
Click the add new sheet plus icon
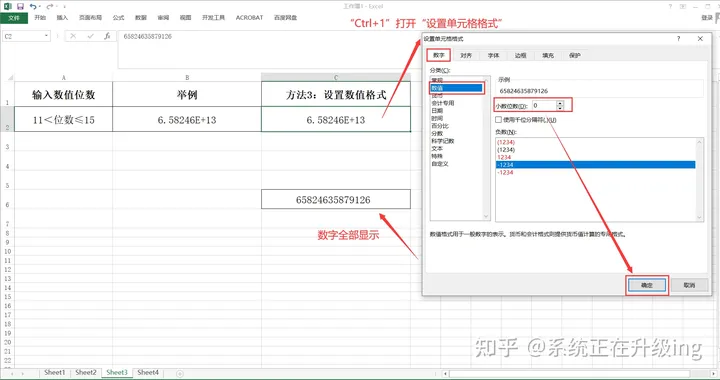180,374
